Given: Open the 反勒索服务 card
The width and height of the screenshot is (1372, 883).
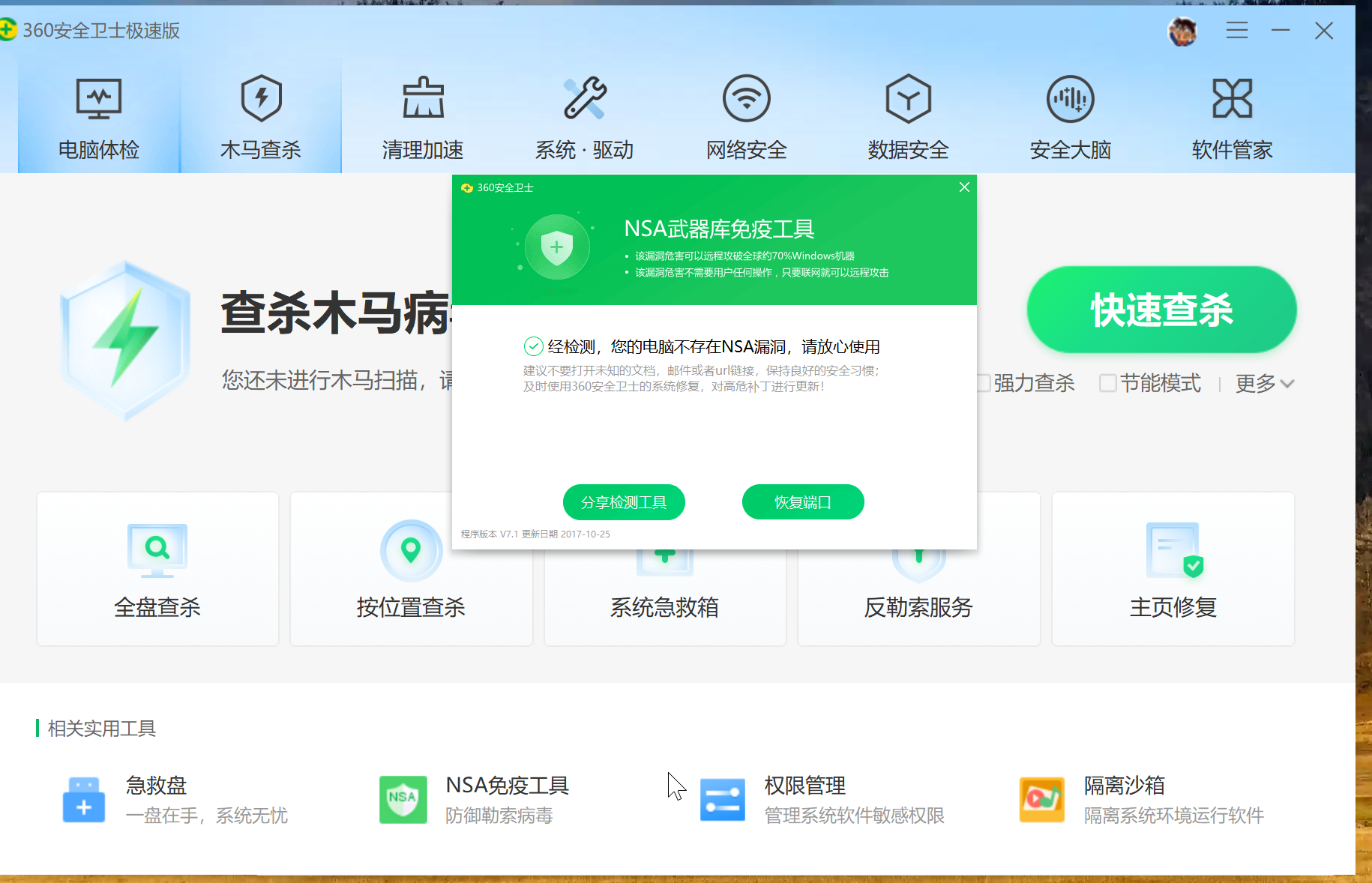Looking at the screenshot, I should pos(918,597).
